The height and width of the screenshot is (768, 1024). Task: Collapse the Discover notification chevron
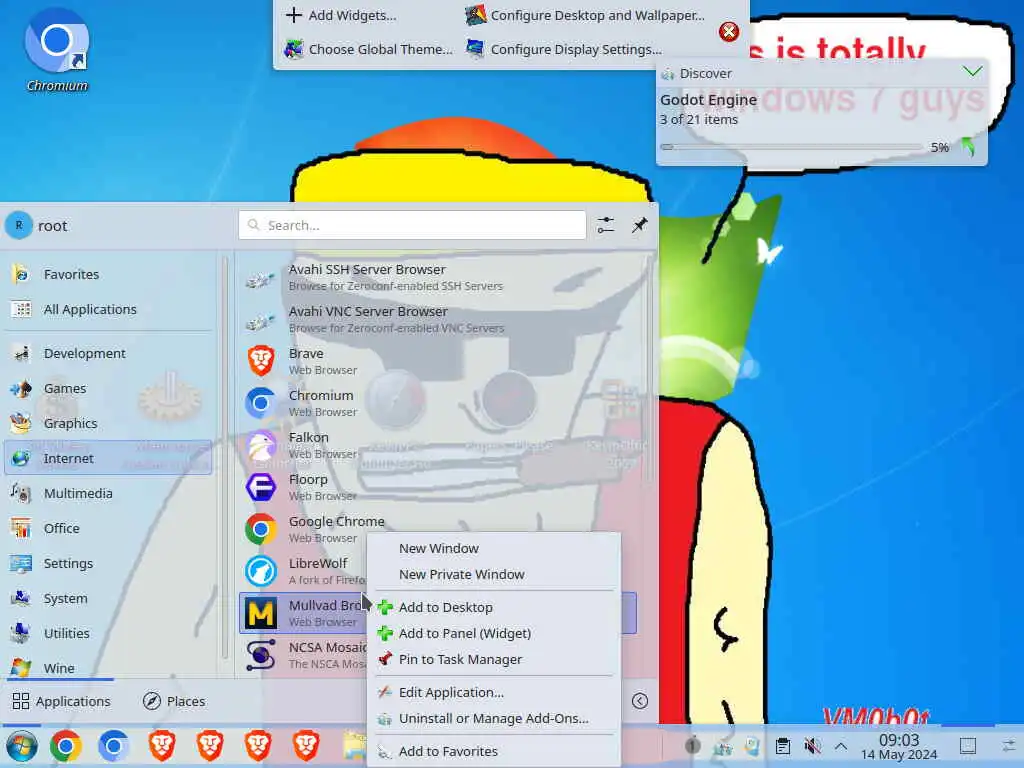point(972,72)
